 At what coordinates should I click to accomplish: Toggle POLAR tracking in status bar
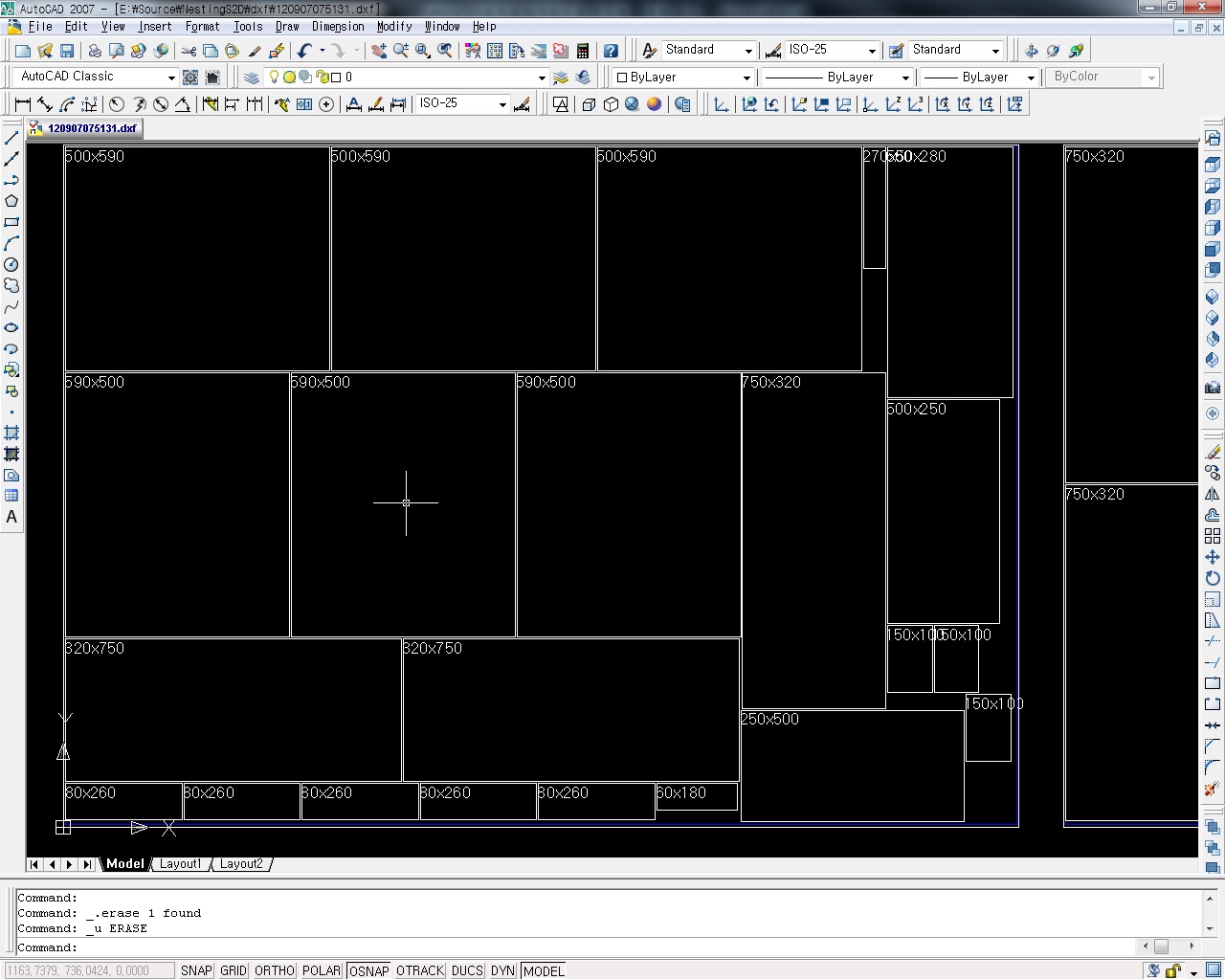(322, 970)
